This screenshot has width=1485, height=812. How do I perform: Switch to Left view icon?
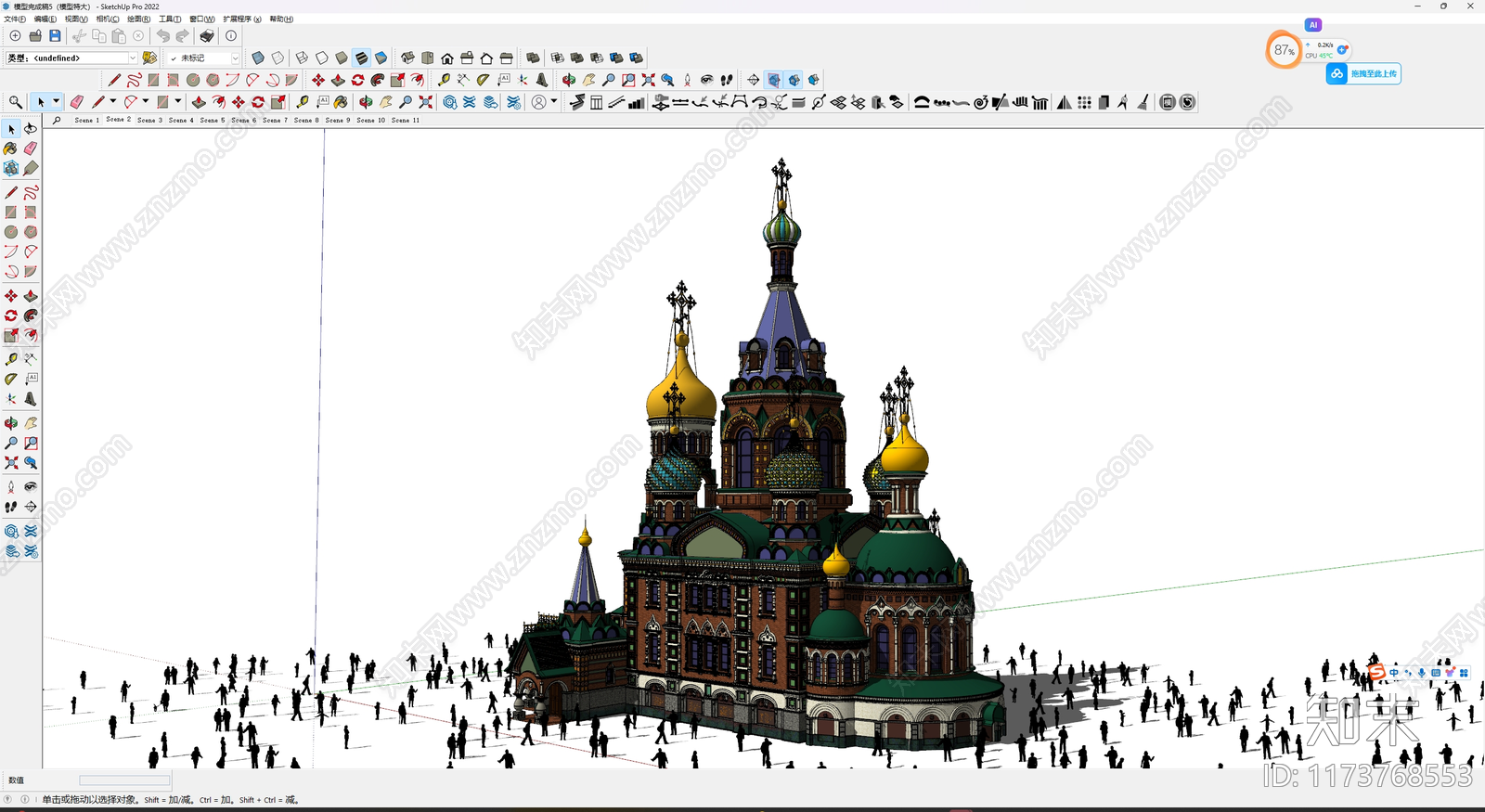506,58
